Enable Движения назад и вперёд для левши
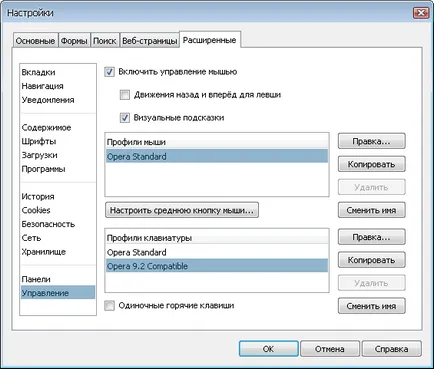The image size is (434, 369). [125, 95]
